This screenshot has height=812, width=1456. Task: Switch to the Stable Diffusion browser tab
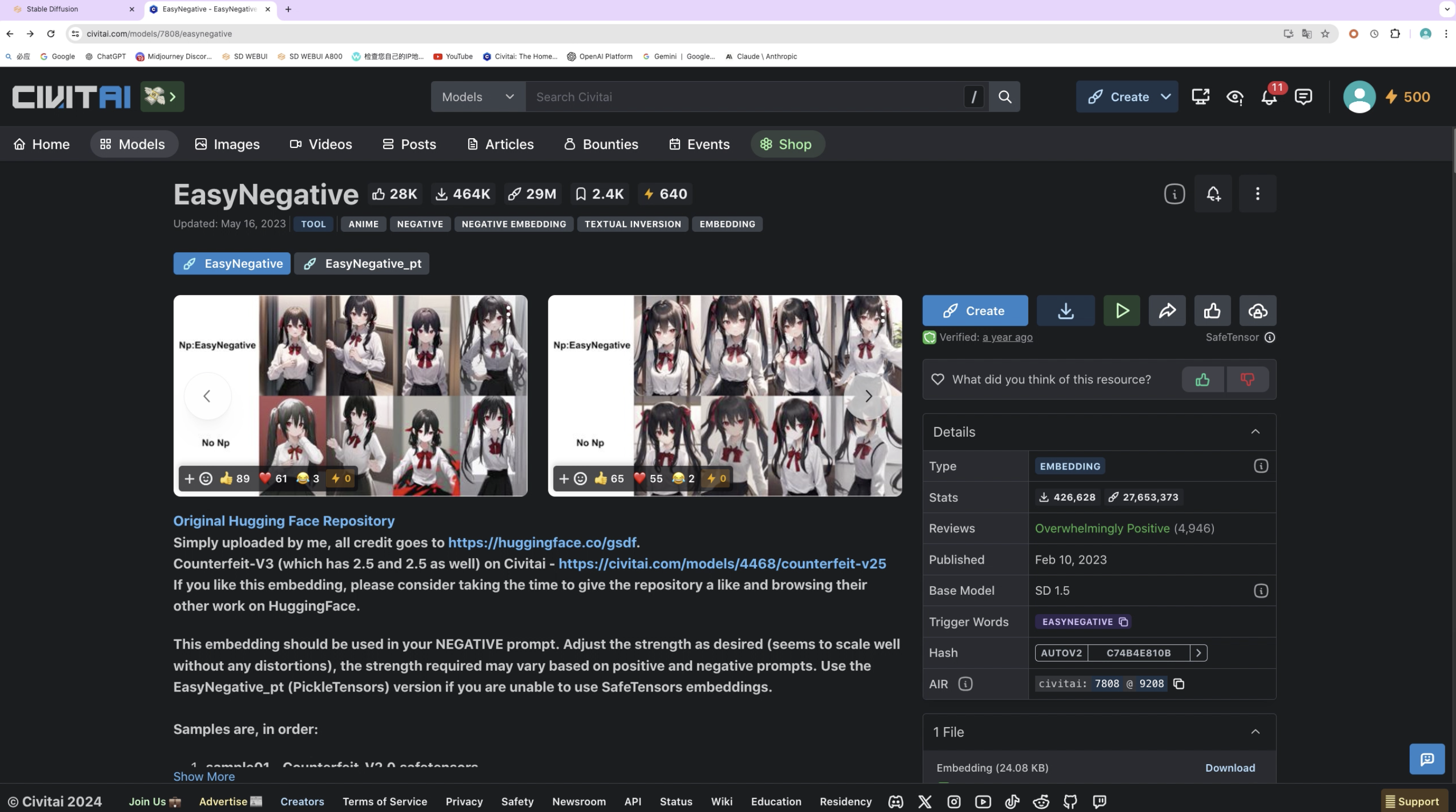(x=74, y=9)
